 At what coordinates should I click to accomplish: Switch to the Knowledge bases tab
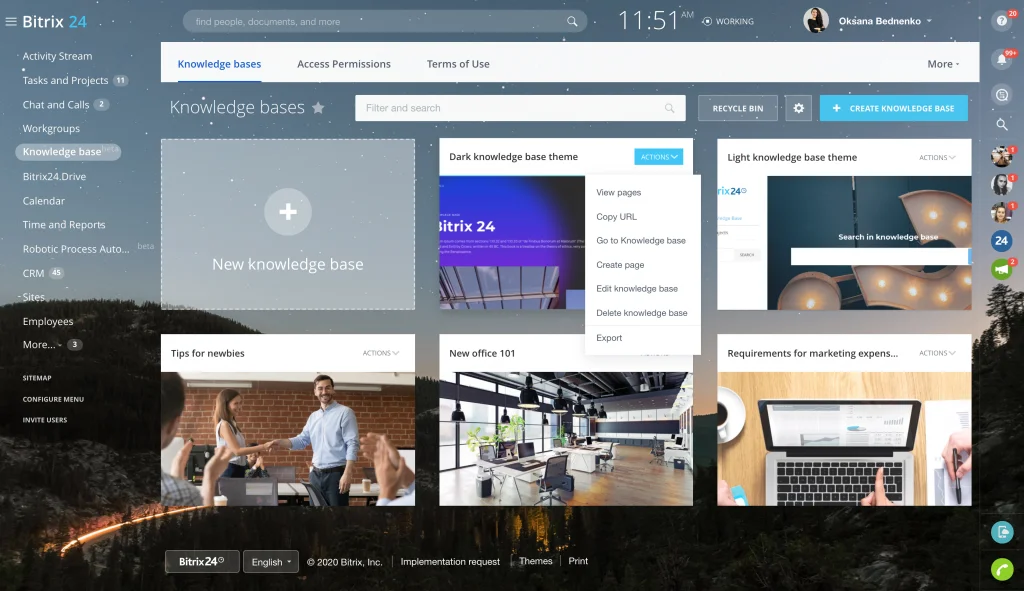click(219, 64)
